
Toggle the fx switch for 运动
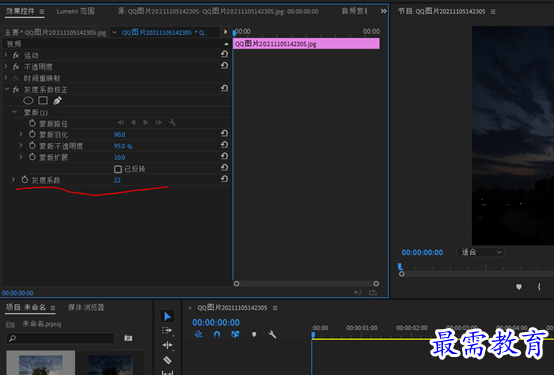16,55
